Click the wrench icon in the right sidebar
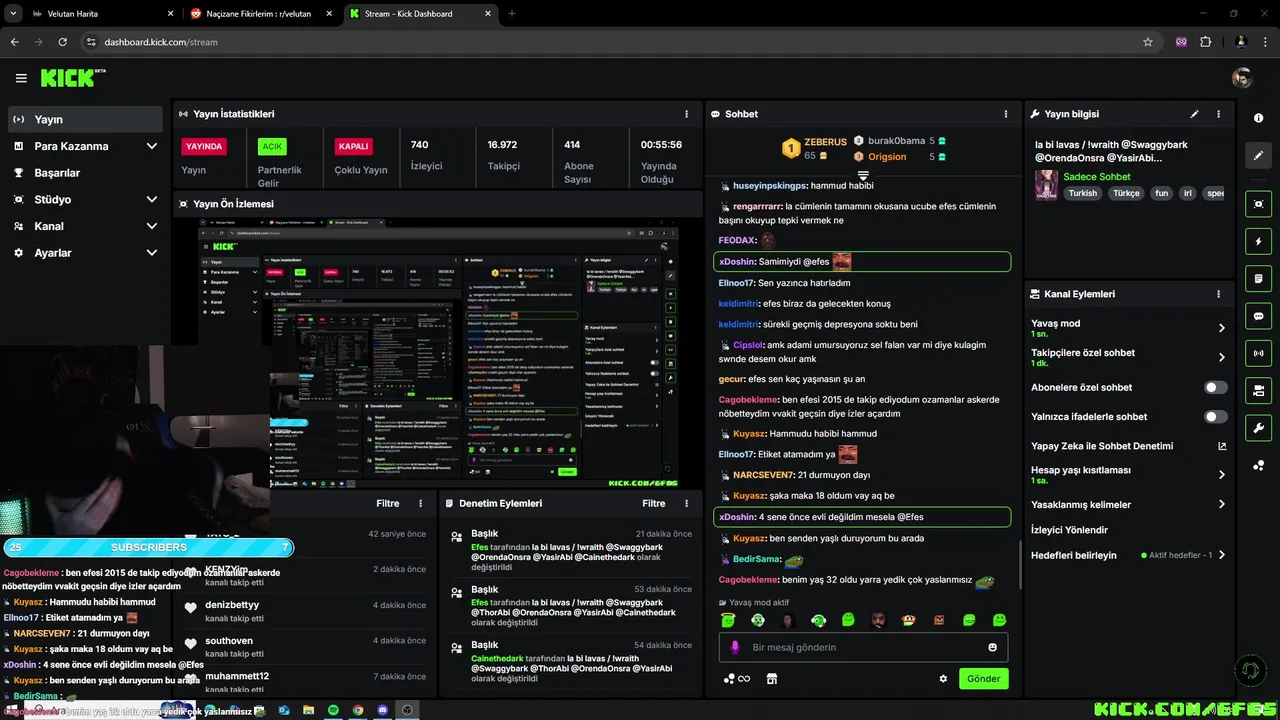1280x720 pixels. [x=1258, y=428]
